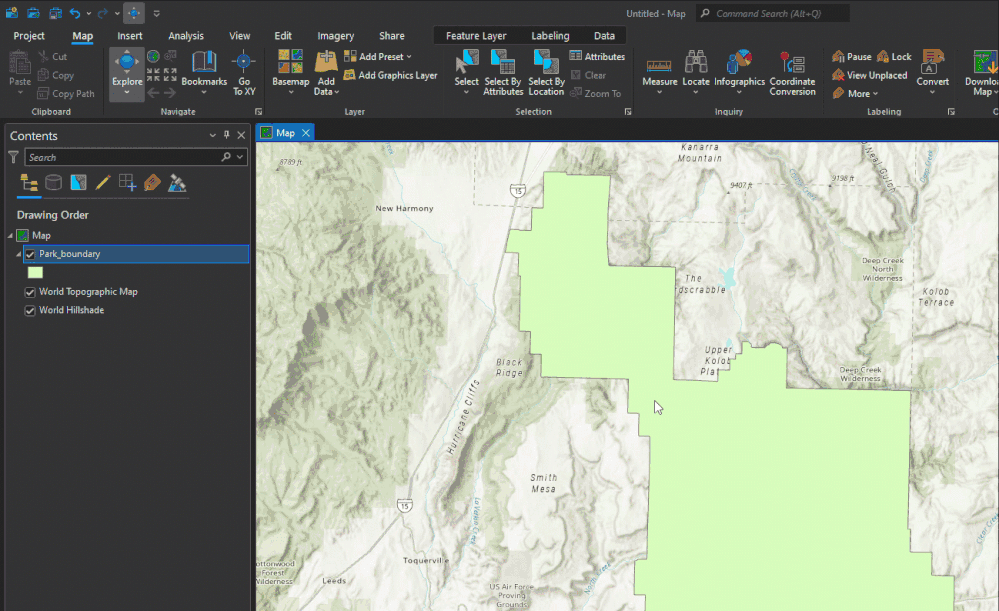
Task: Collapse the Park_boundary layer tree
Action: [x=18, y=255]
